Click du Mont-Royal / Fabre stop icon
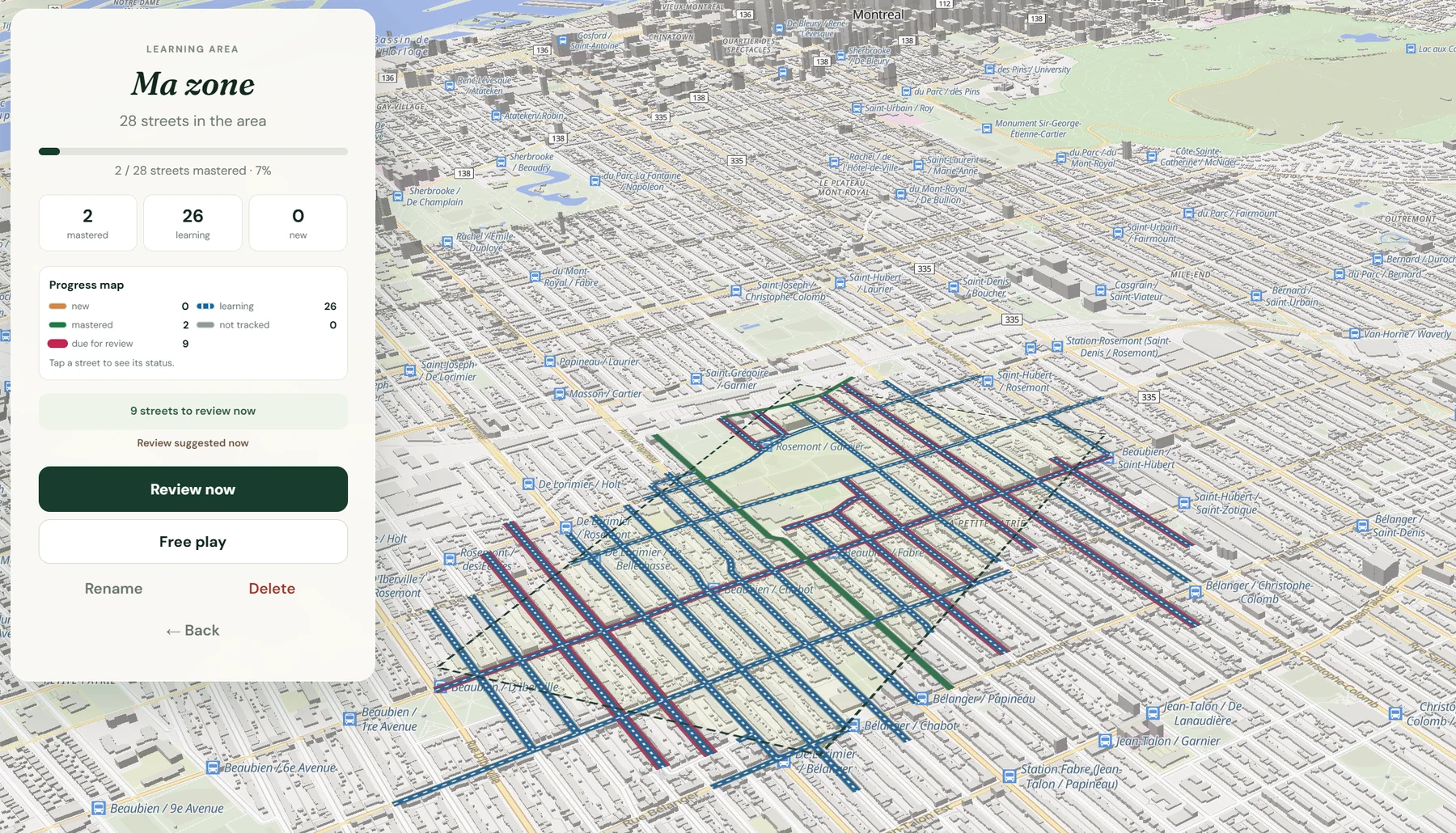The width and height of the screenshot is (1456, 833). tap(535, 277)
